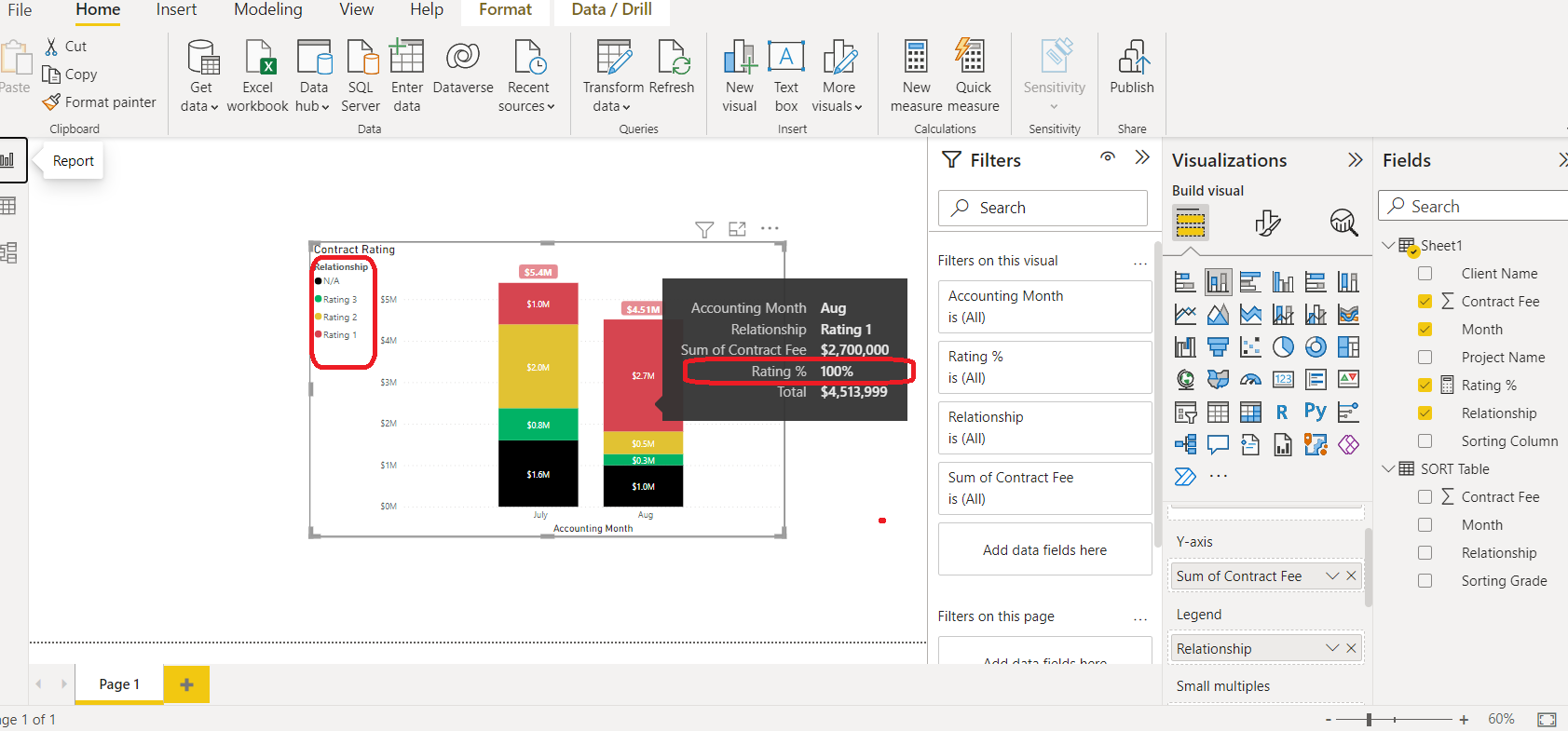This screenshot has height=731, width=1568.
Task: Select the donut chart visualization
Action: tap(1316, 347)
